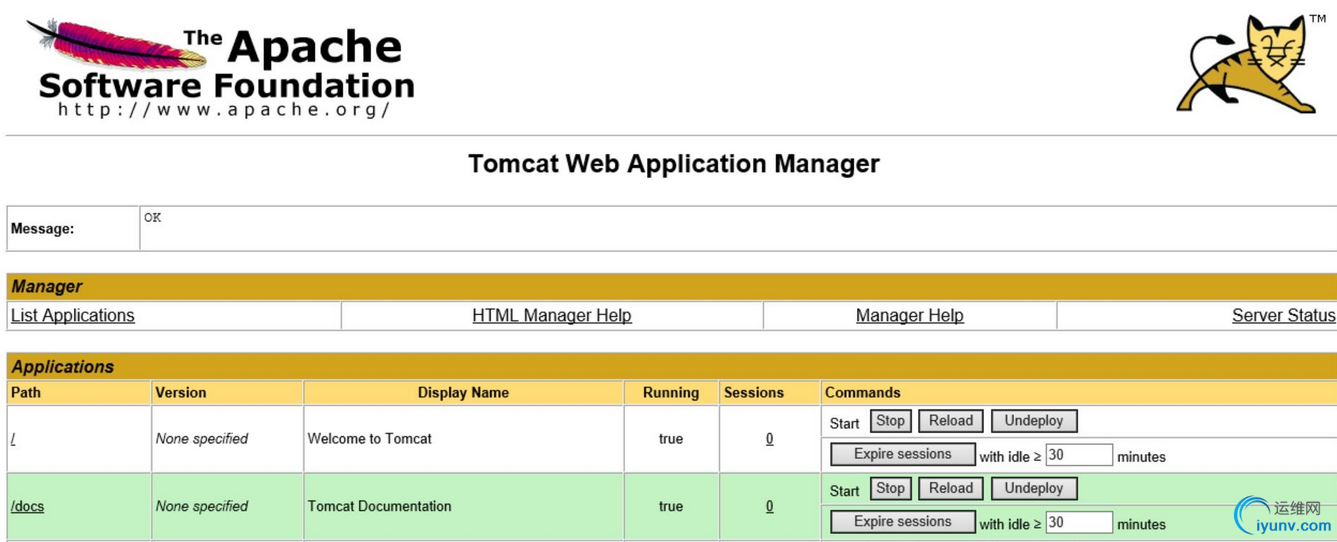This screenshot has width=1337, height=542.
Task: Open HTML Manager Help link
Action: [x=552, y=315]
